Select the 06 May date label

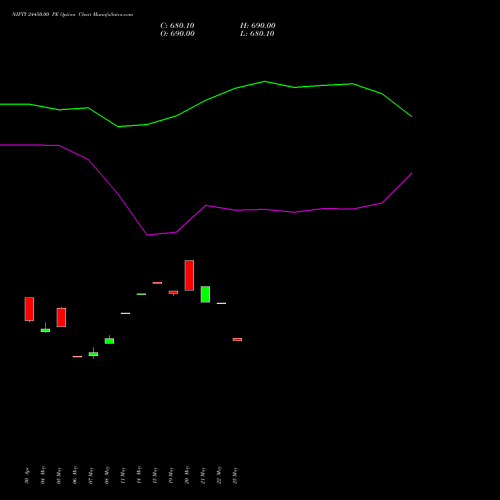click(x=75, y=475)
